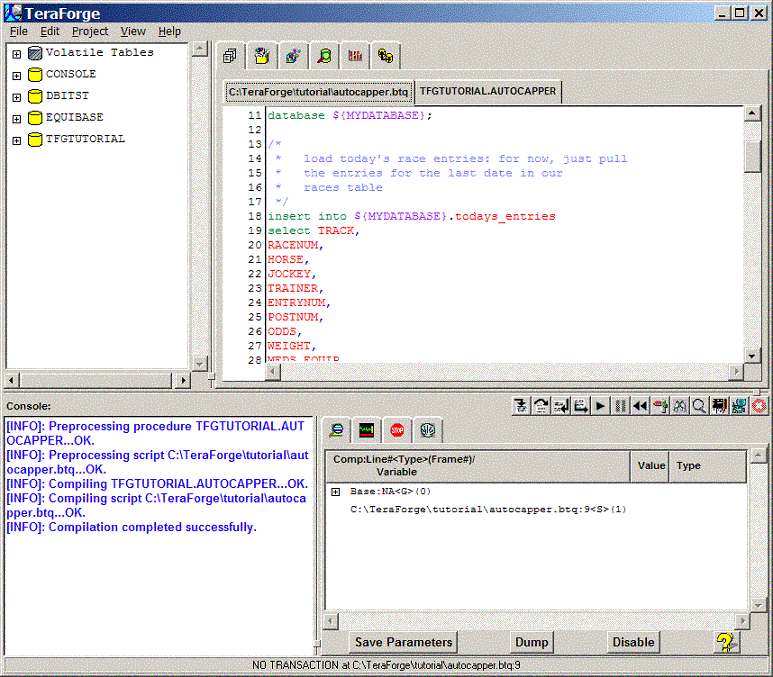Select the TFGTUTORIAL tree item
The image size is (773, 677).
[x=85, y=139]
